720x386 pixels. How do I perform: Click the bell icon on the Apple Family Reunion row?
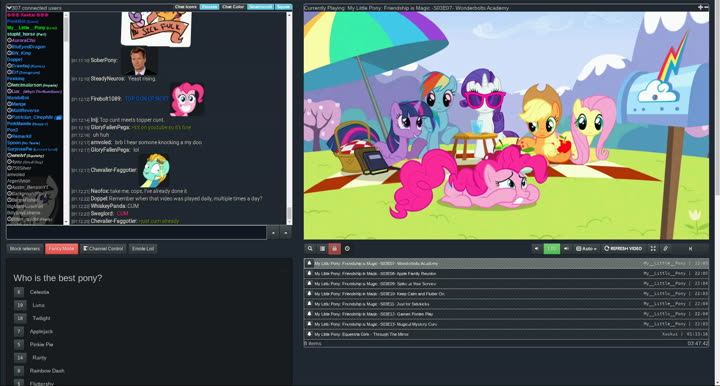309,273
